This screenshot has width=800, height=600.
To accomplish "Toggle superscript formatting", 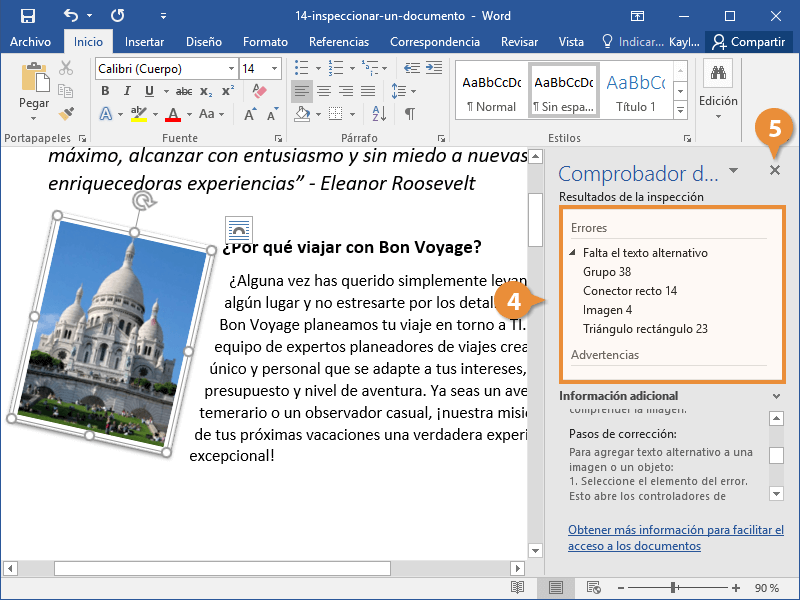I will coord(228,91).
